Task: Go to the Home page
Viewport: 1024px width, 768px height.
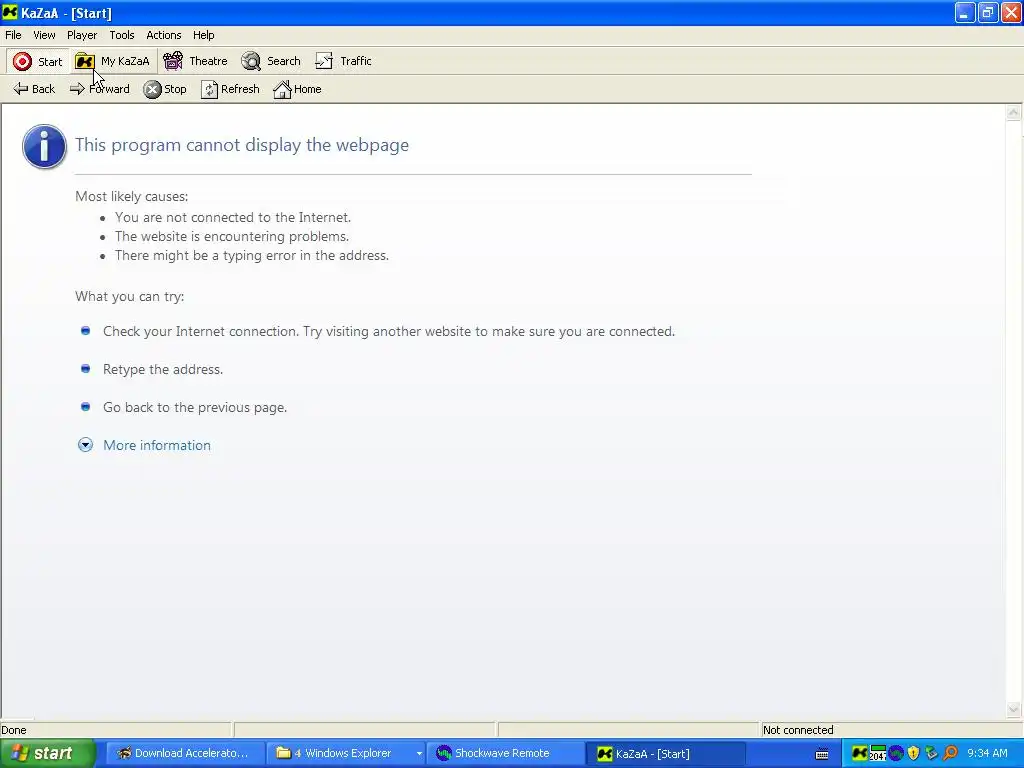Action: (297, 89)
